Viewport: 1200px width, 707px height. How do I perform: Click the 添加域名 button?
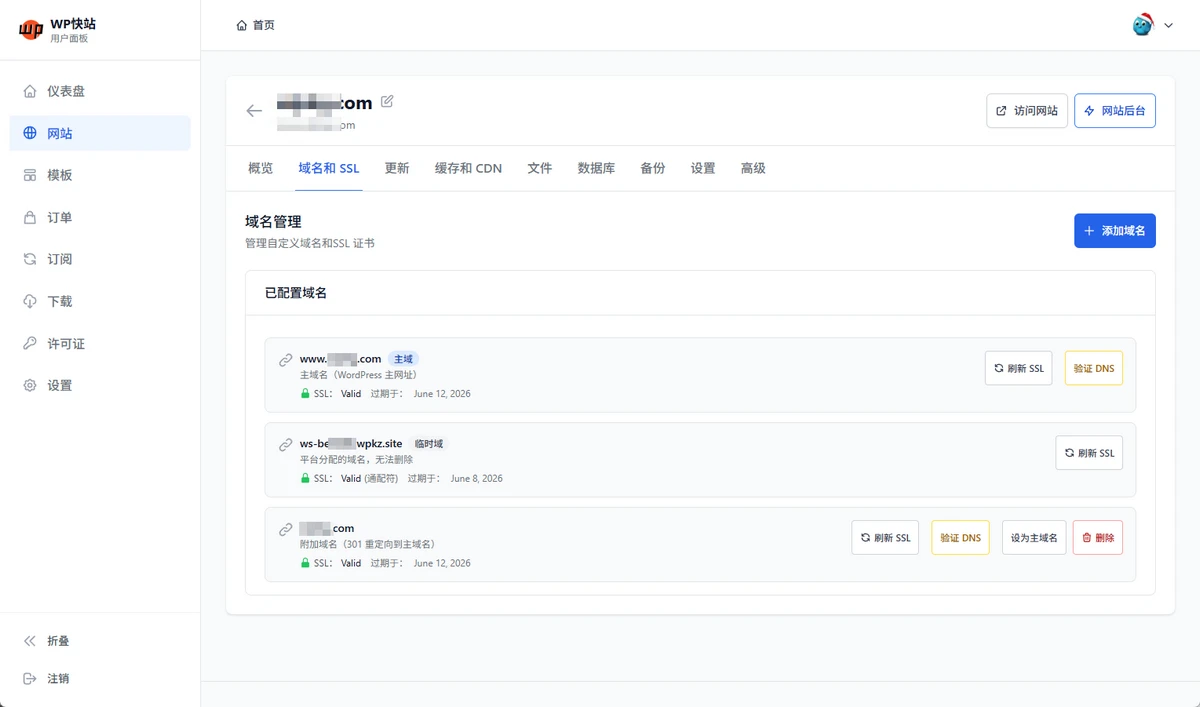click(x=1114, y=230)
